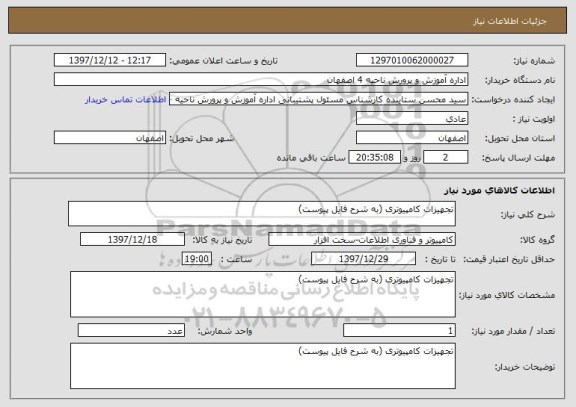Click the label ایجاد کننده درخواست
This screenshot has width=576, height=407.
(x=513, y=100)
